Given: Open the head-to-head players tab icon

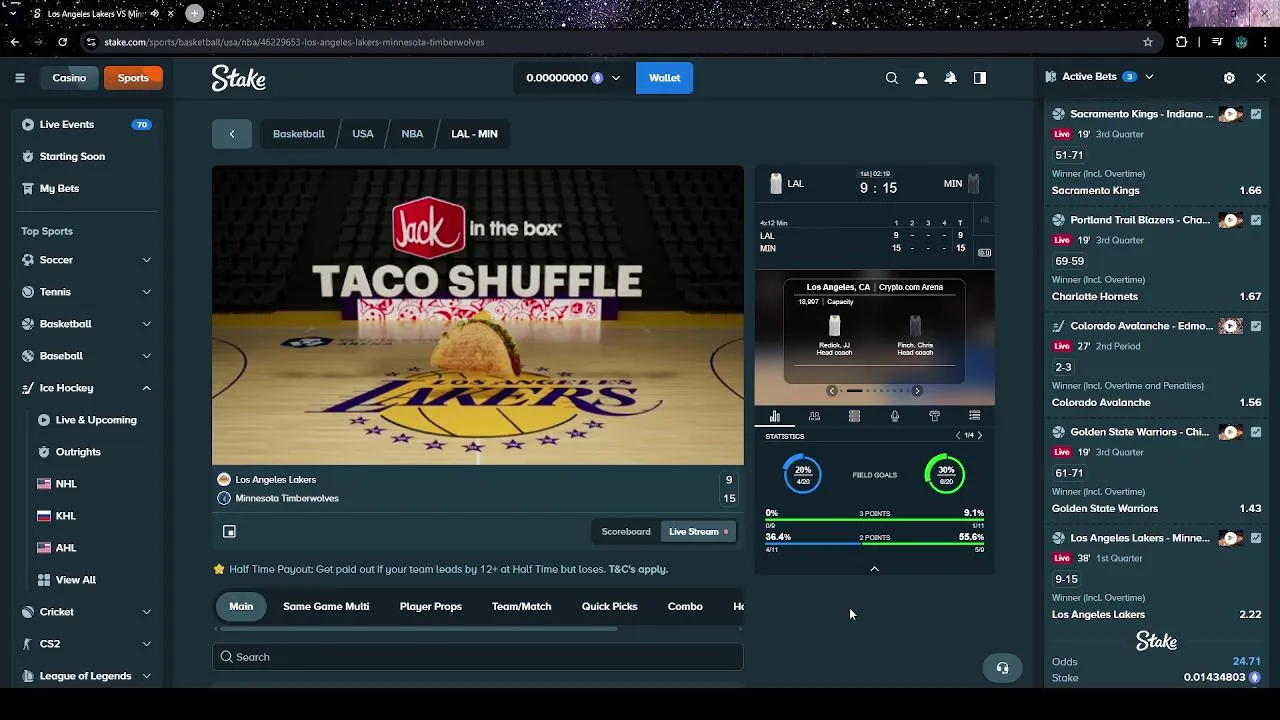Looking at the screenshot, I should [814, 416].
